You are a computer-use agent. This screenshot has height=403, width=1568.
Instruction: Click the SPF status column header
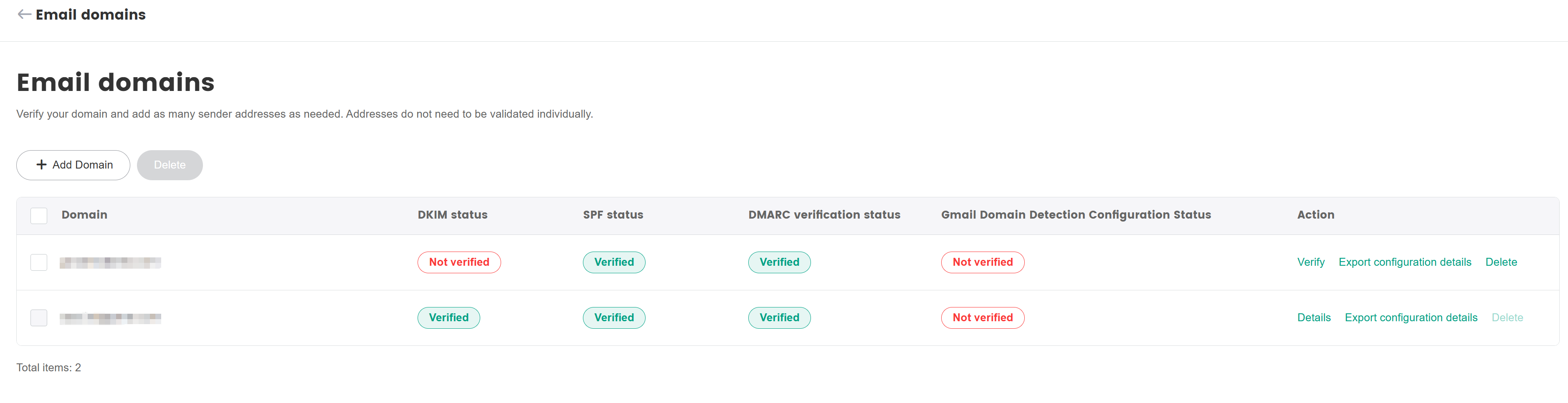point(612,214)
